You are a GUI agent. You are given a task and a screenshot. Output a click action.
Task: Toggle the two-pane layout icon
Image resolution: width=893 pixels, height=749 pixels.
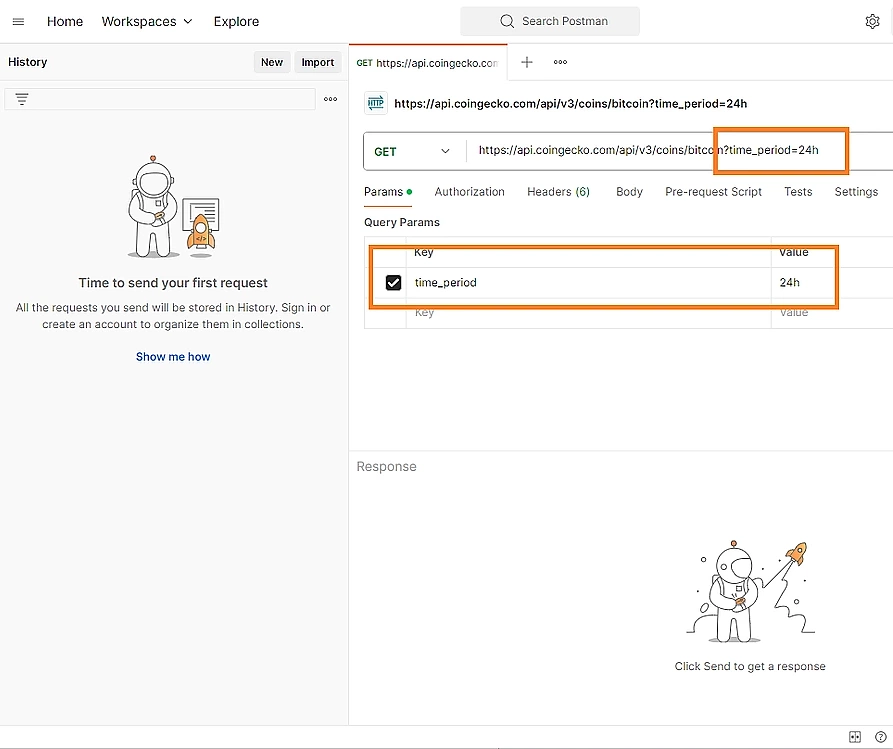point(855,737)
